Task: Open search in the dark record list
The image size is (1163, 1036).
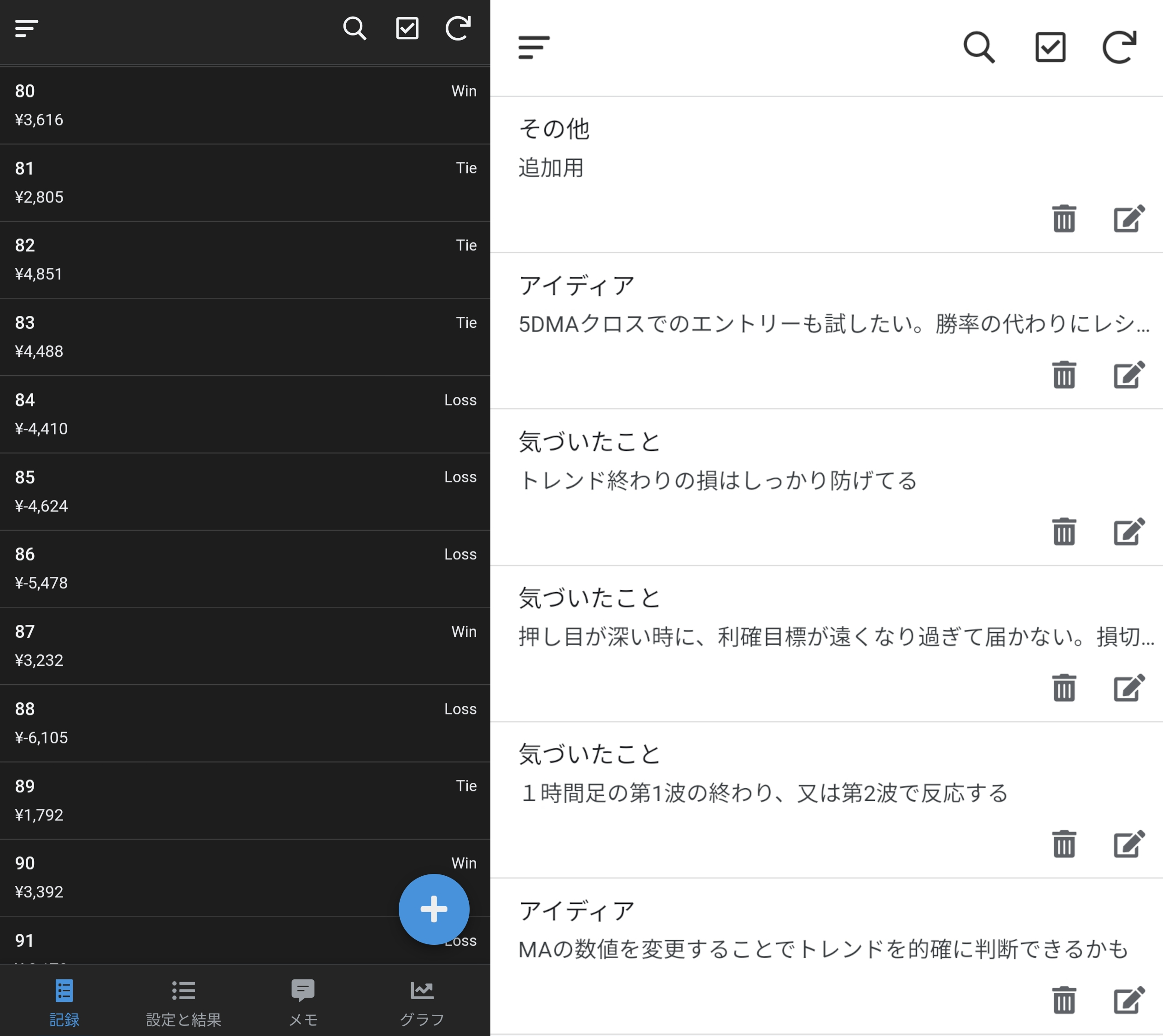Action: pyautogui.click(x=354, y=28)
